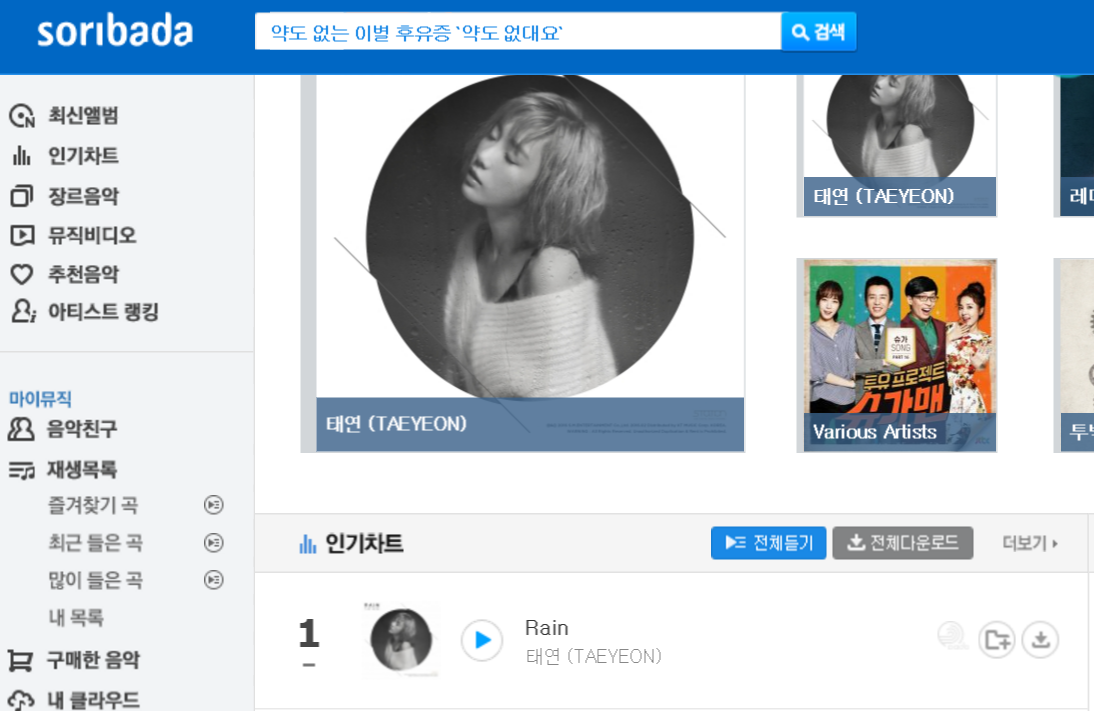
Task: Add Rain to a playlist folder
Action: click(x=997, y=639)
